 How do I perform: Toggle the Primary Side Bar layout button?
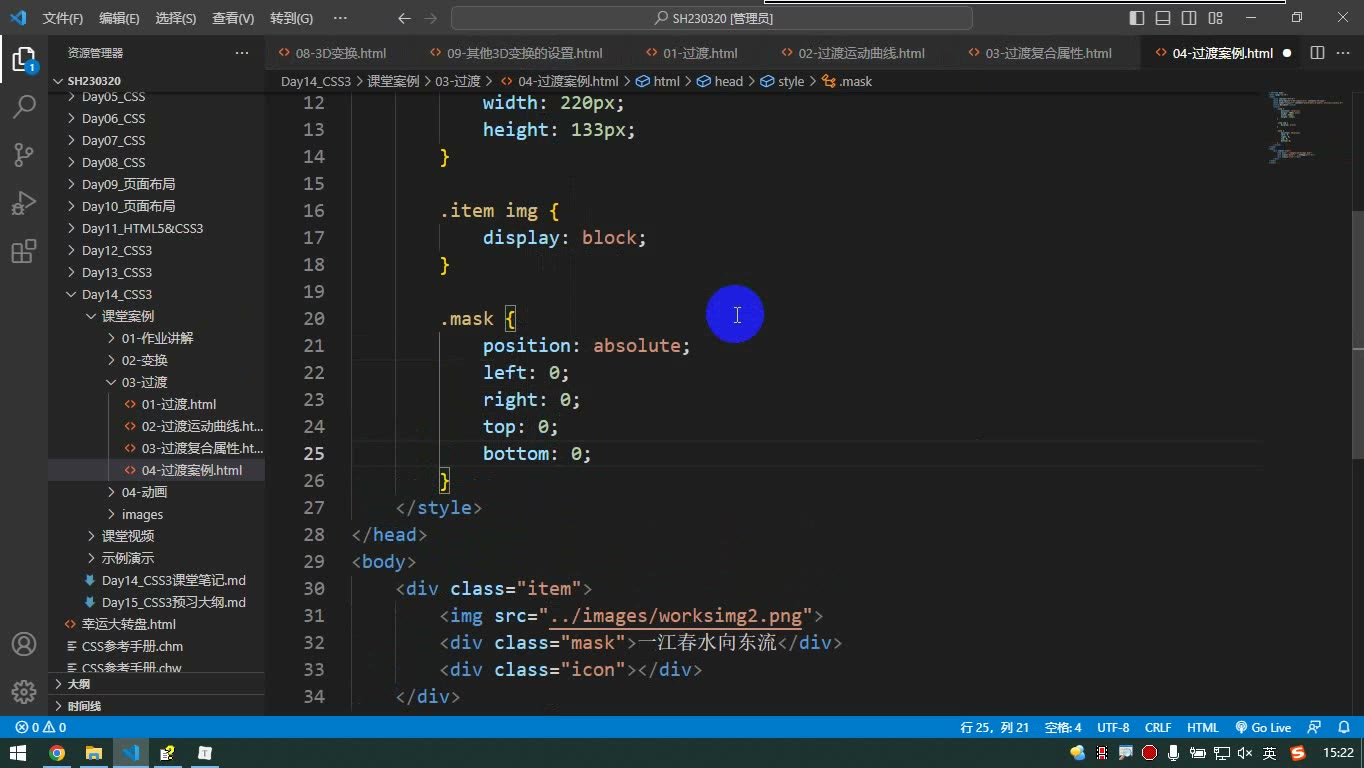[1137, 18]
